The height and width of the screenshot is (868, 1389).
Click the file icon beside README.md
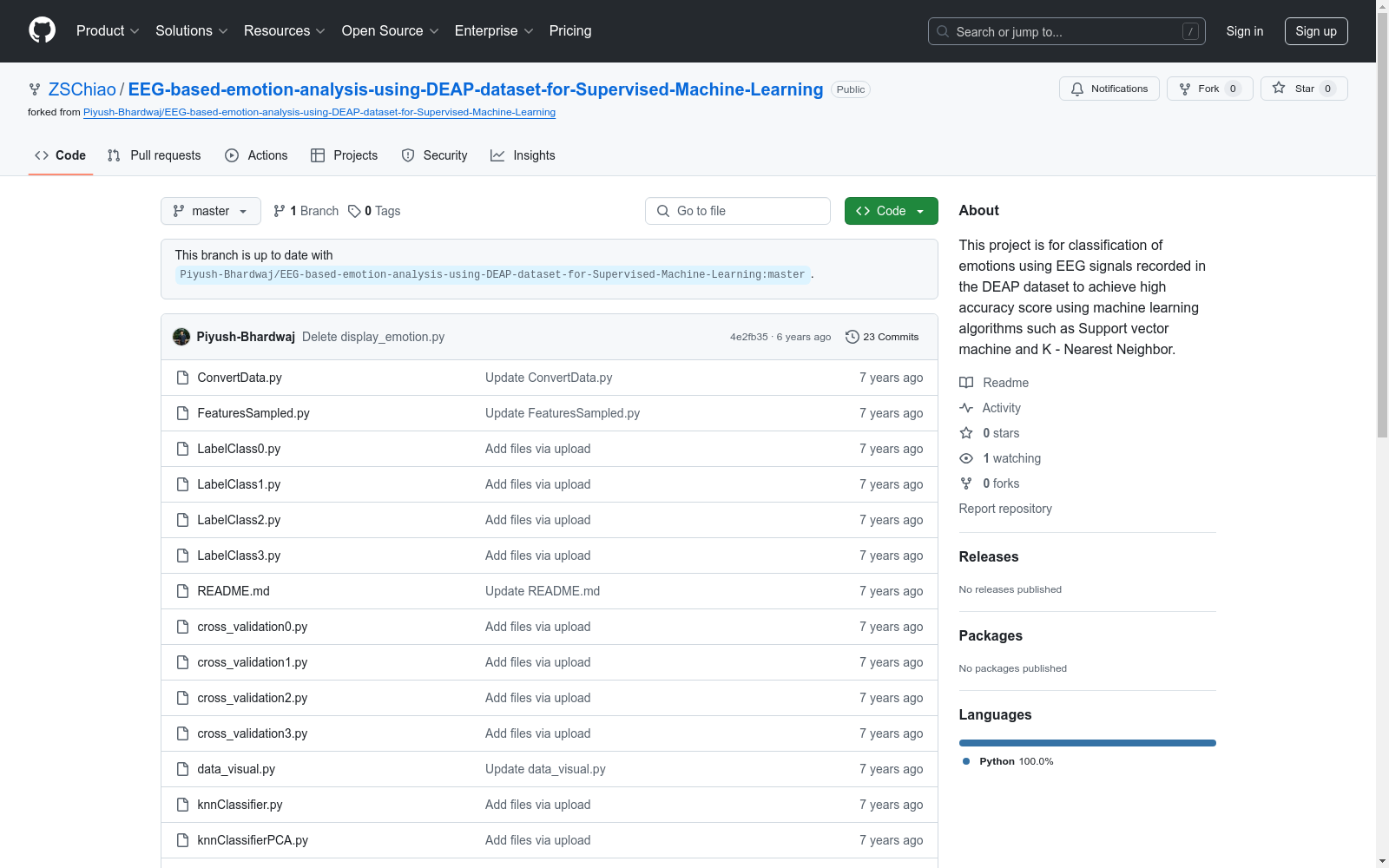[x=182, y=591]
